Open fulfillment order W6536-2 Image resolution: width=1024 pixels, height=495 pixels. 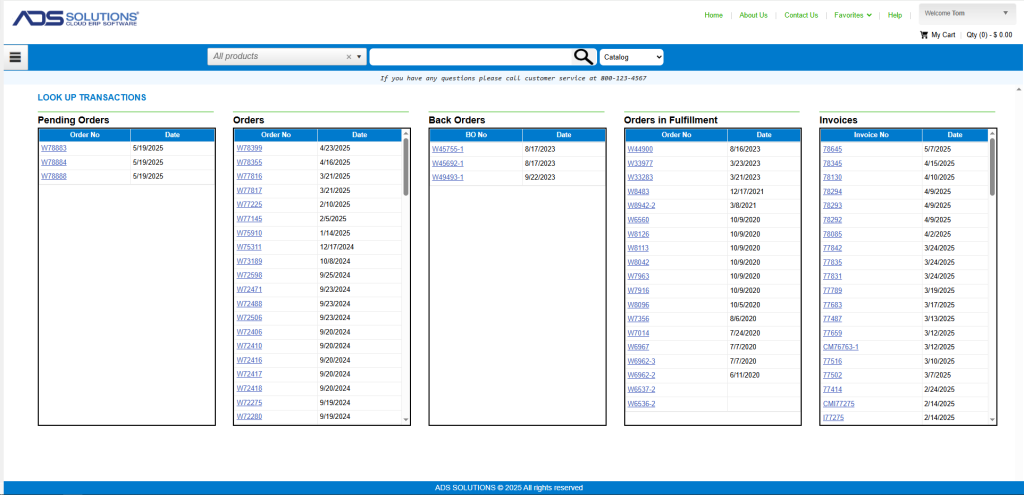[641, 404]
